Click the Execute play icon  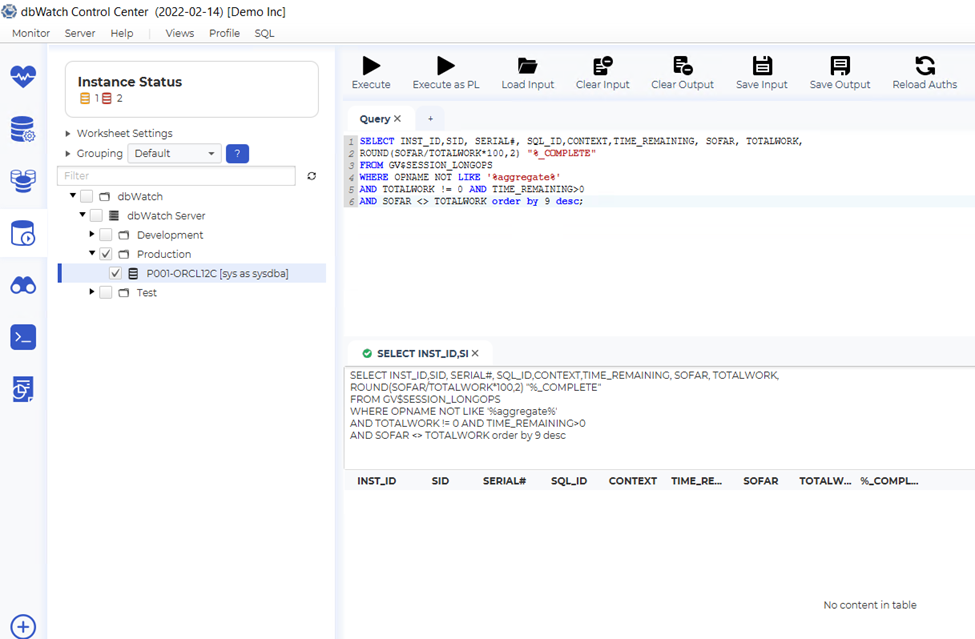click(371, 65)
